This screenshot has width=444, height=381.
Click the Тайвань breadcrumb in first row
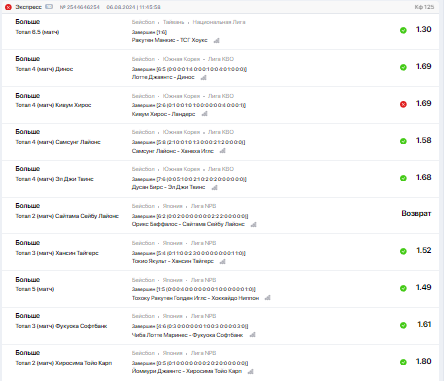(173, 22)
